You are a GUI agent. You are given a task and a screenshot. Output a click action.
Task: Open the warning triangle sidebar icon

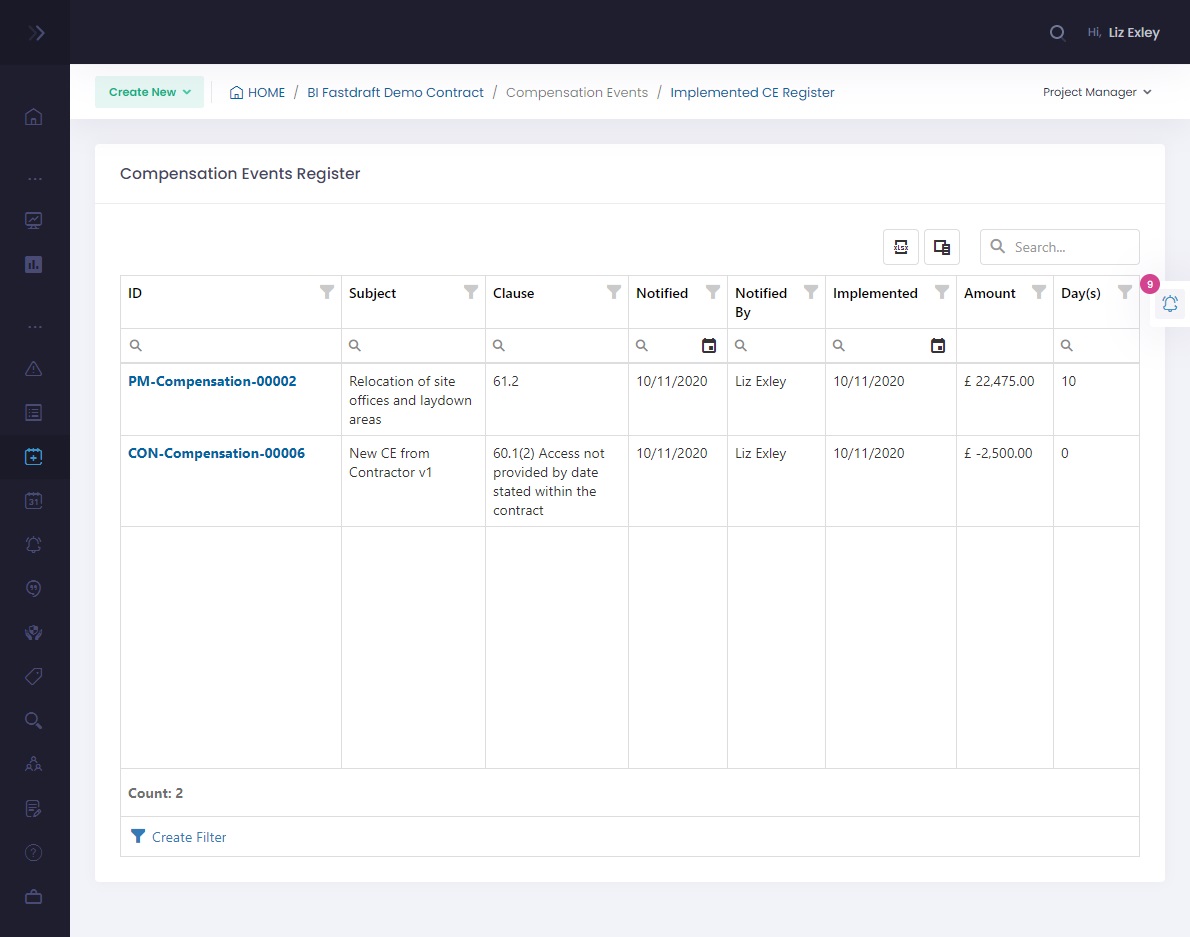[34, 368]
